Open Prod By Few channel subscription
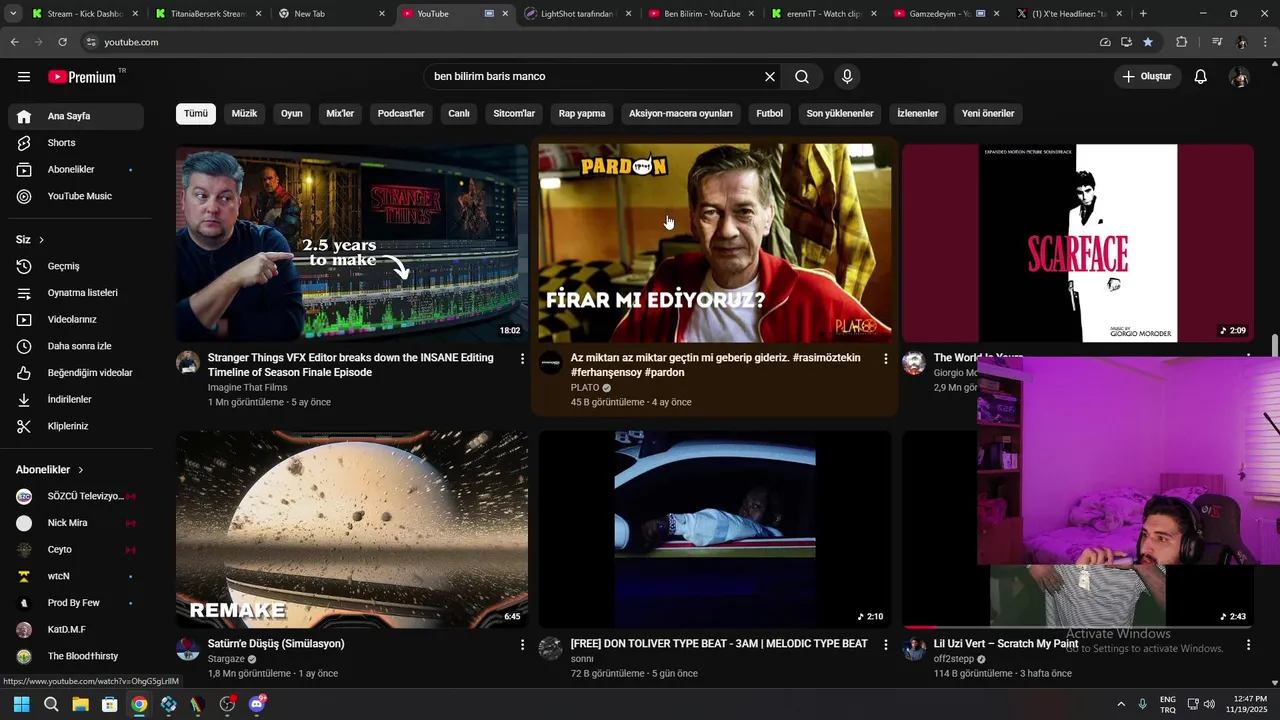The height and width of the screenshot is (720, 1280). 76,603
